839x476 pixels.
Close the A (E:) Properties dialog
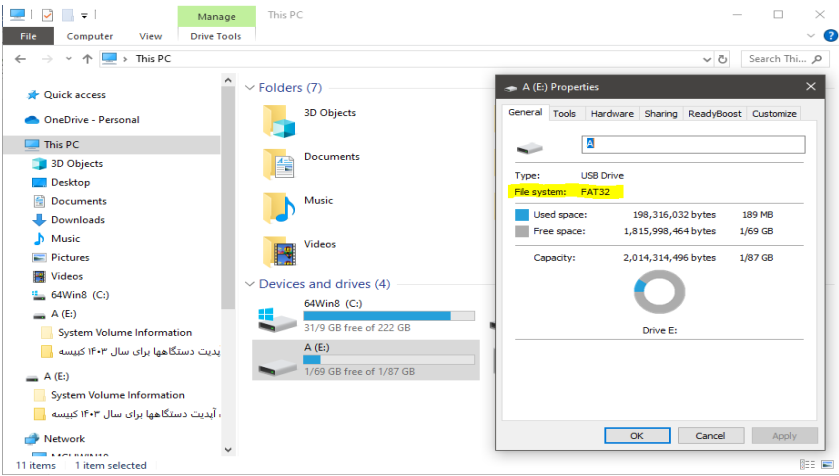pos(811,87)
